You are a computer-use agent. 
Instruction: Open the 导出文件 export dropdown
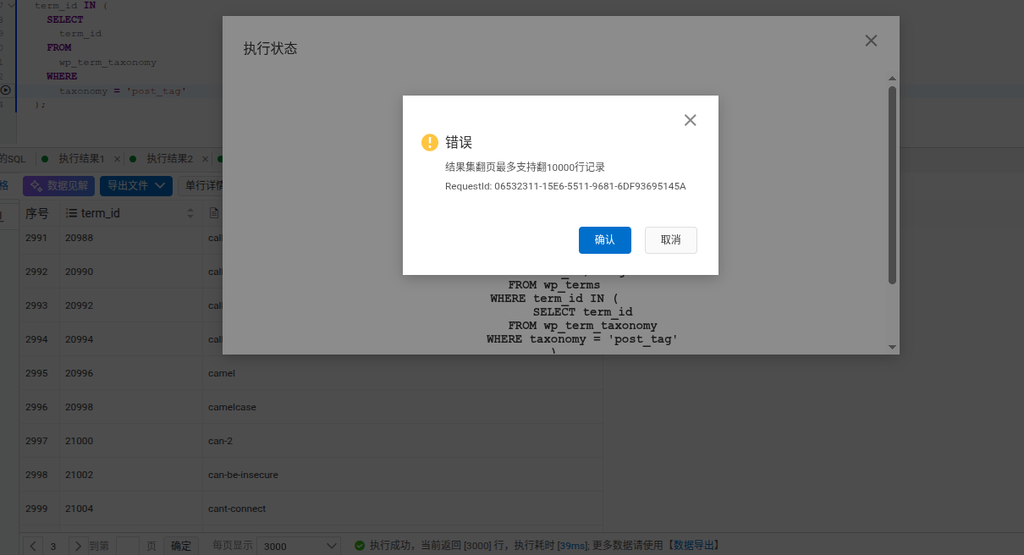(136, 186)
